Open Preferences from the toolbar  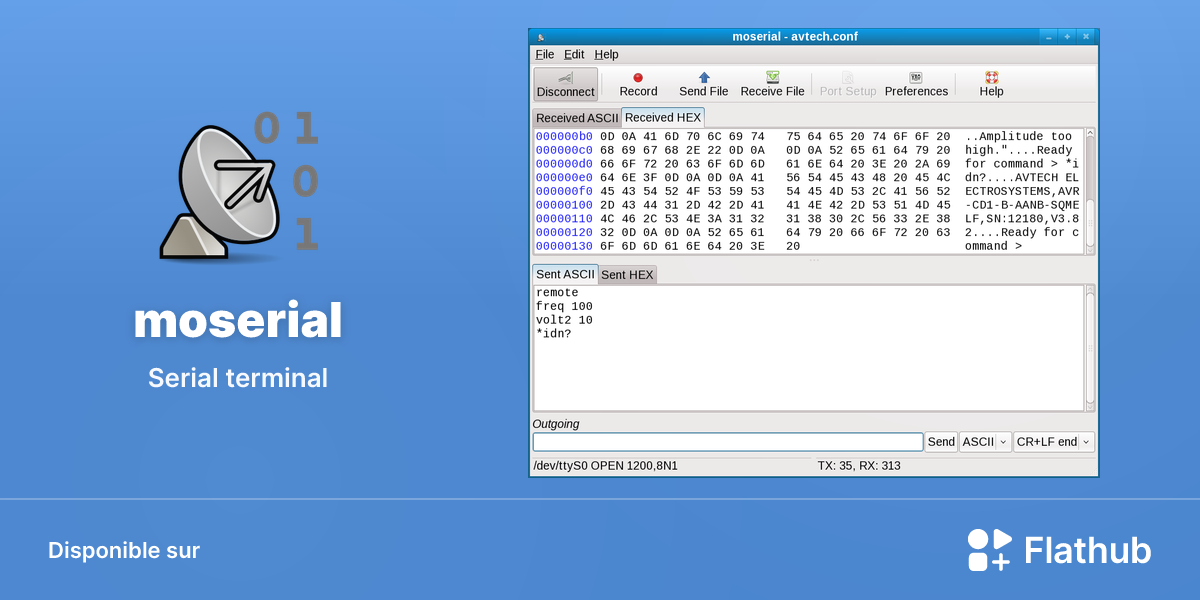pyautogui.click(x=916, y=84)
